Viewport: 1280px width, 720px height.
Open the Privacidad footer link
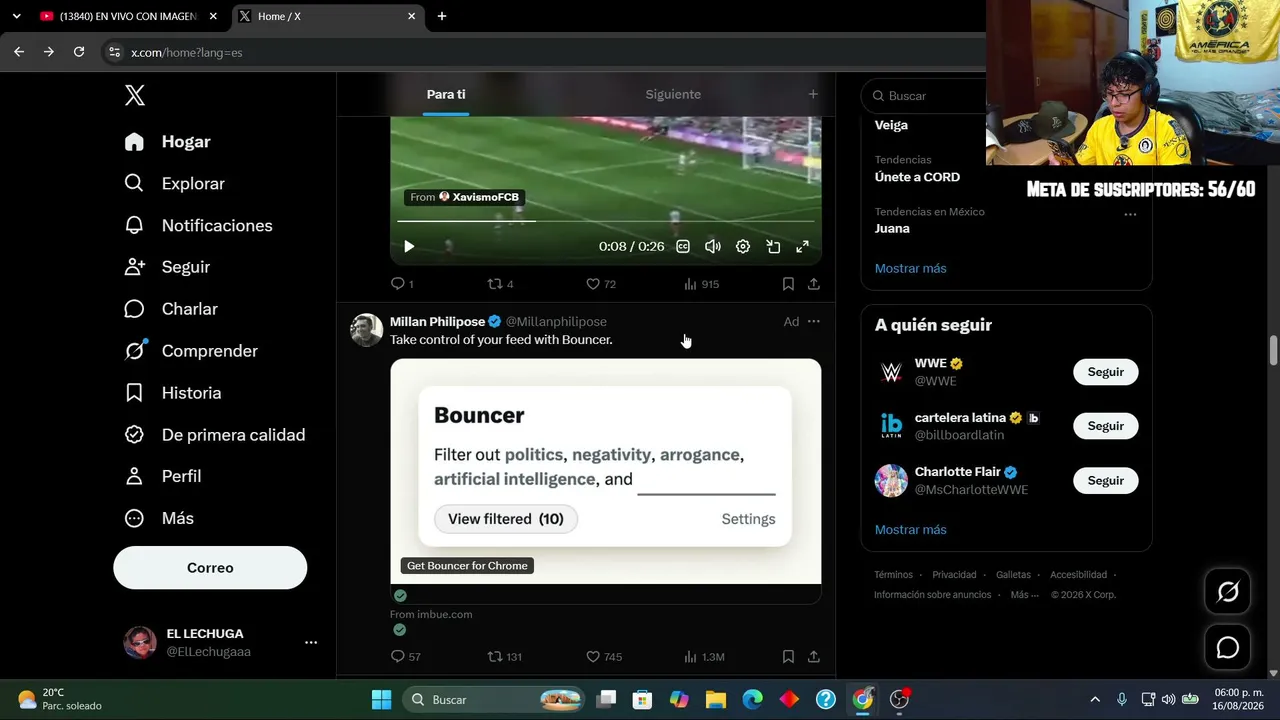point(954,575)
